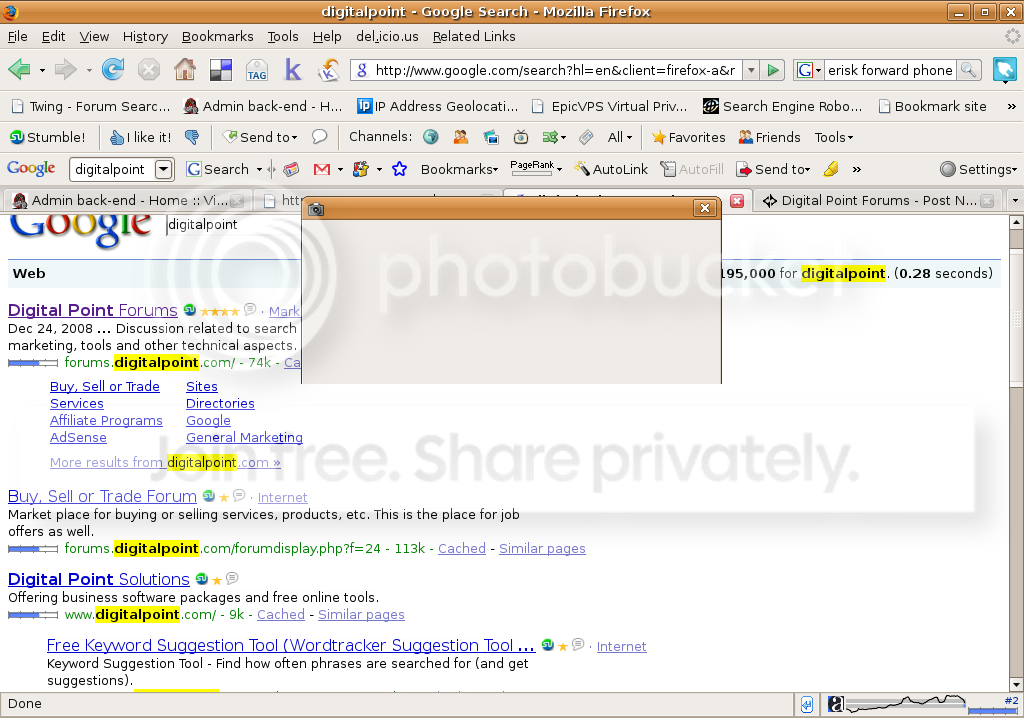Click Cached link for forumdisplay.php result
Viewport: 1024px width, 718px height.
click(x=462, y=548)
